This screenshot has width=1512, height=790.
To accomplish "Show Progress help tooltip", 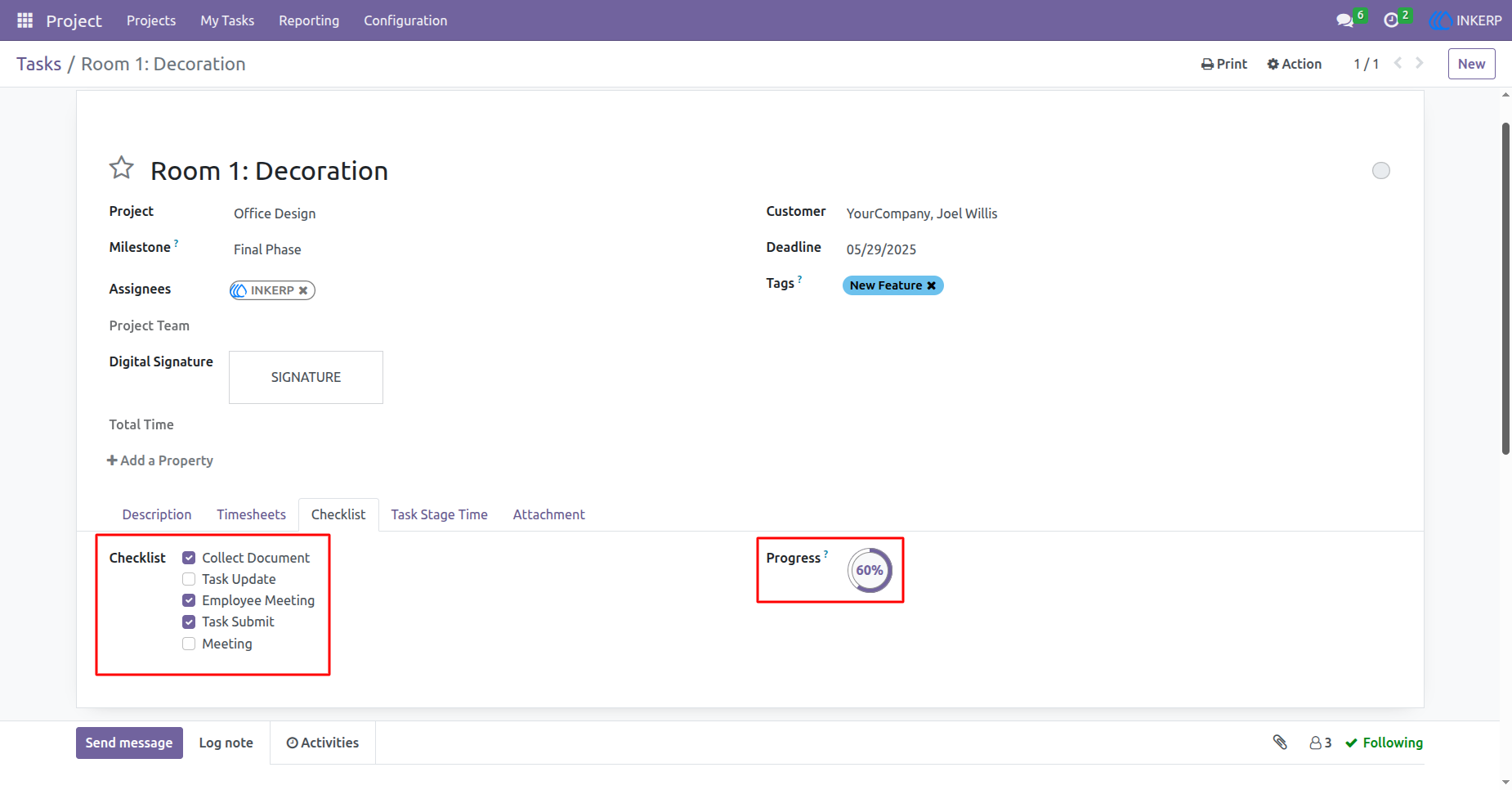I will point(825,554).
